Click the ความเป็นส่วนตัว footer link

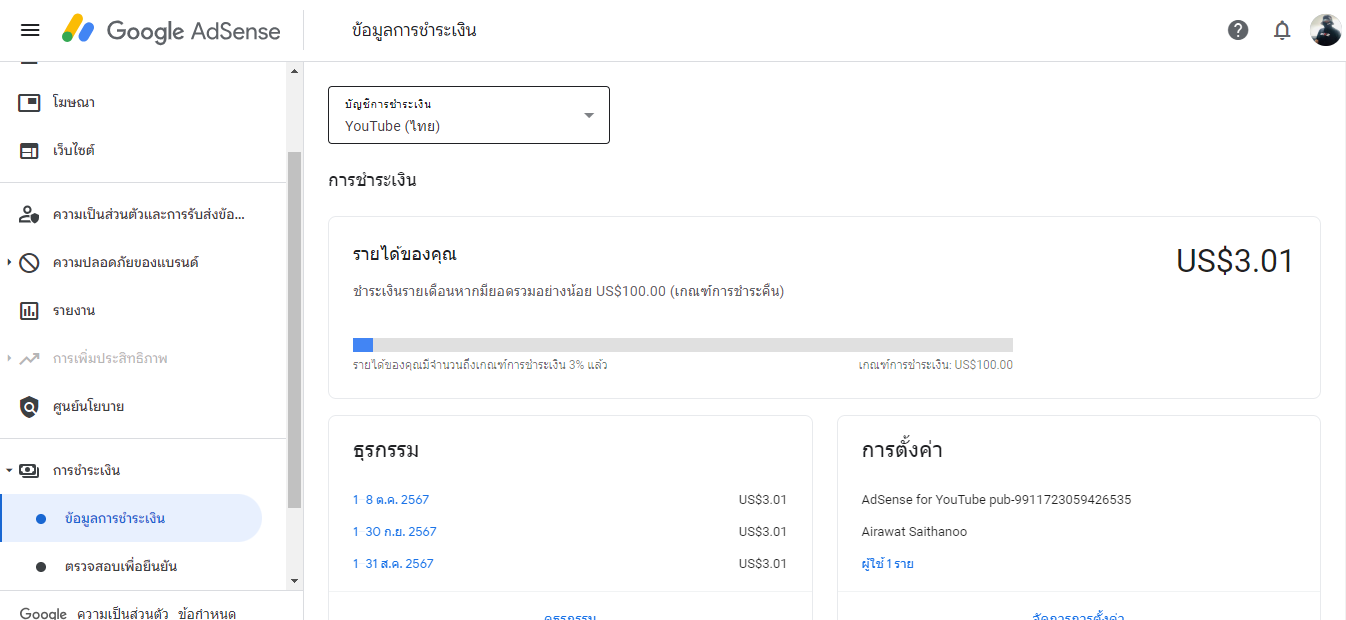click(123, 613)
